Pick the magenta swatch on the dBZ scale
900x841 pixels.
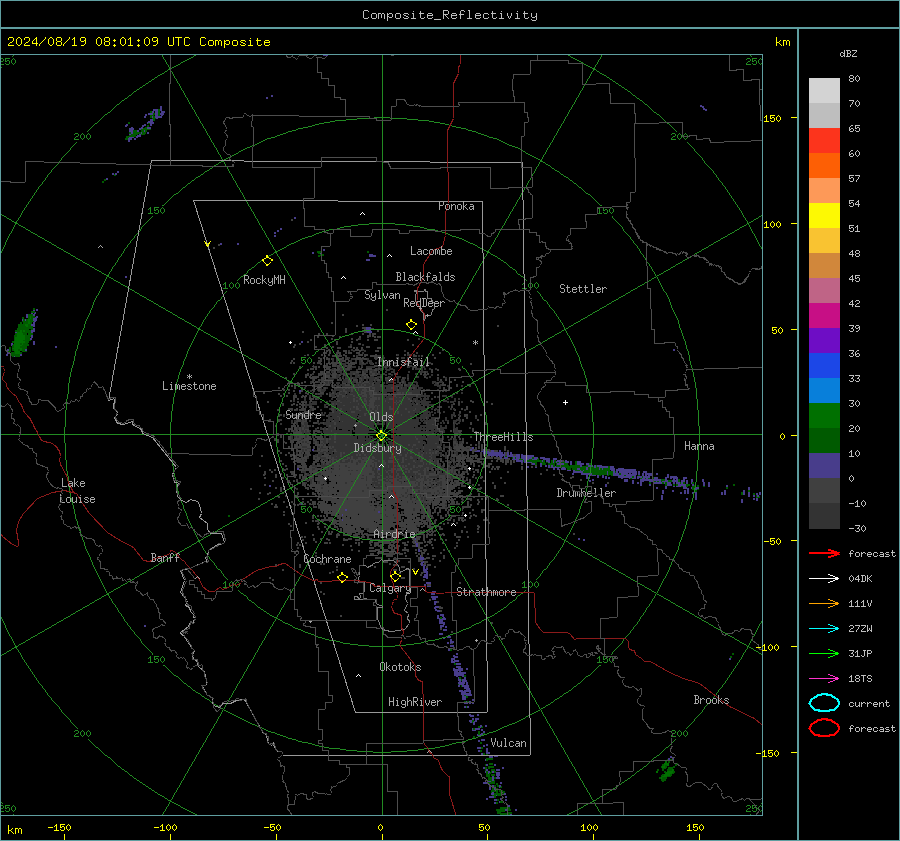click(x=824, y=316)
